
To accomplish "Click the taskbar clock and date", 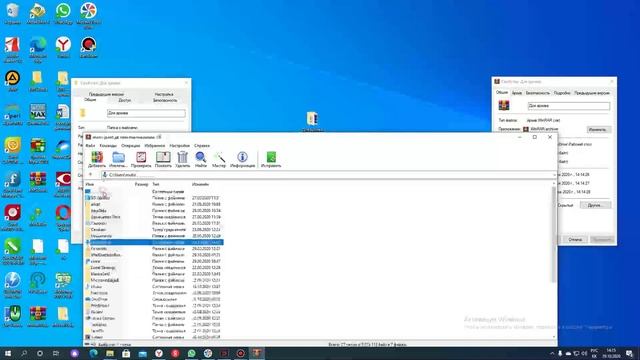I will tap(611, 353).
